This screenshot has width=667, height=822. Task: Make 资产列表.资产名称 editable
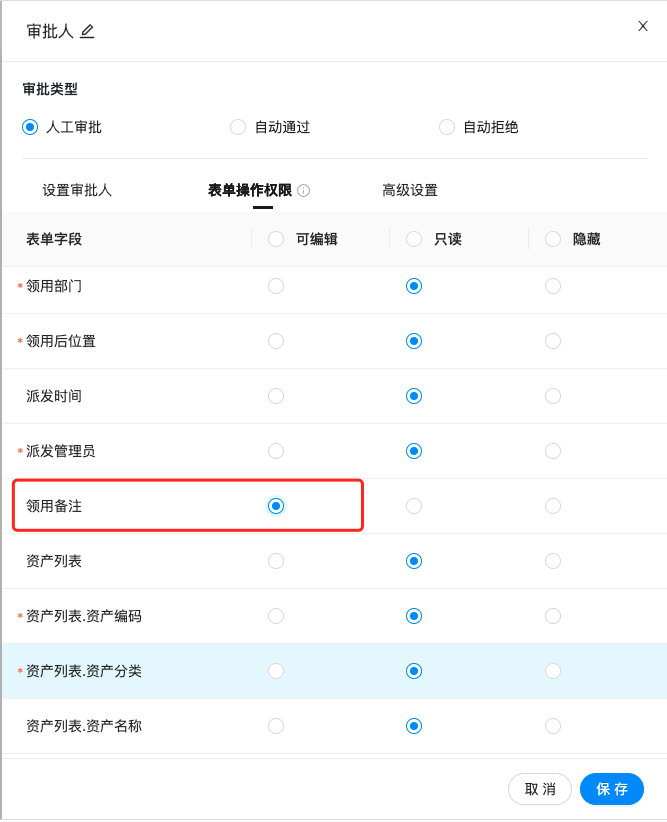pyautogui.click(x=276, y=726)
